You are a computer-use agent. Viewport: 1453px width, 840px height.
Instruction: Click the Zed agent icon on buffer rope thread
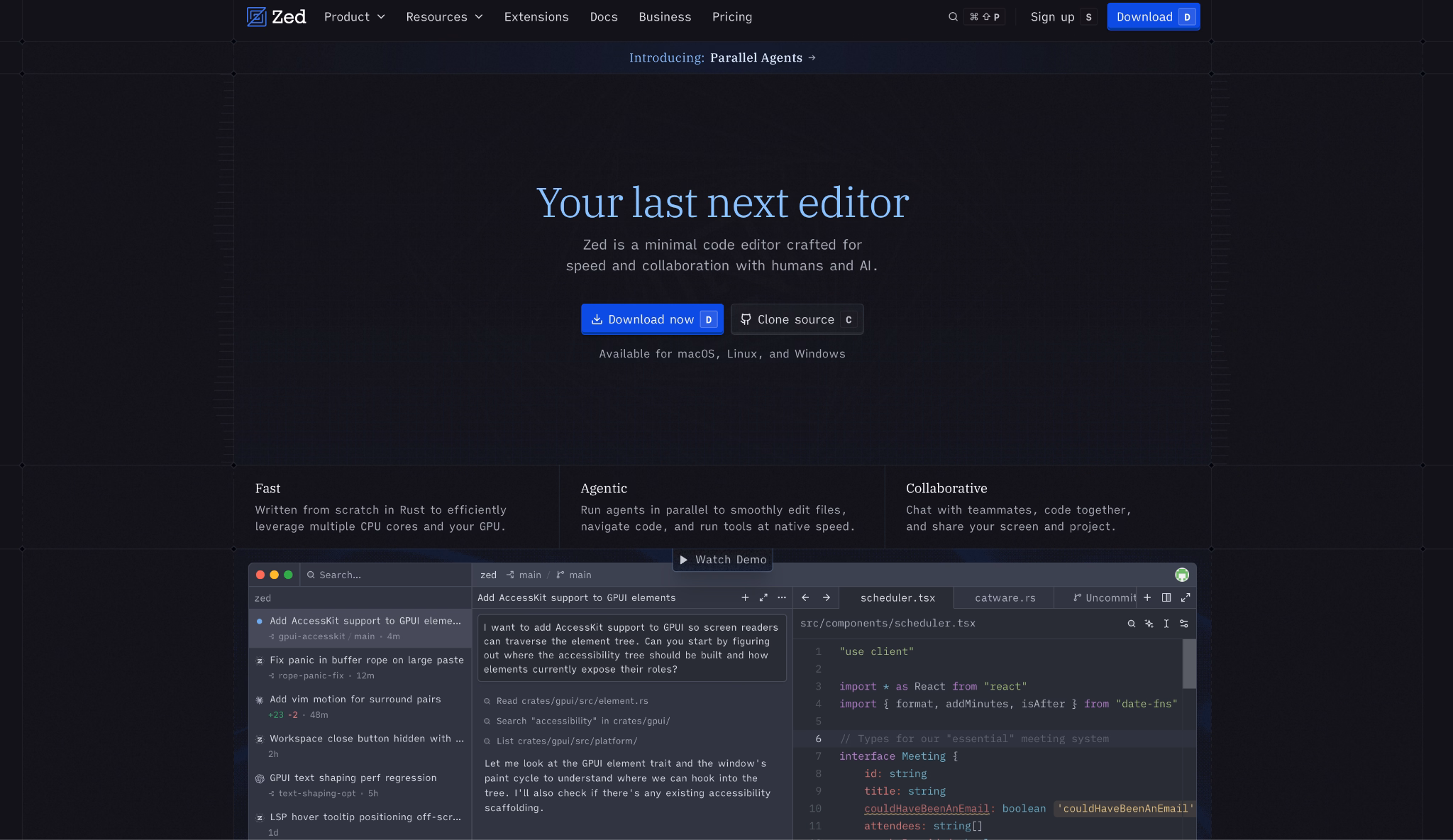[x=260, y=661]
